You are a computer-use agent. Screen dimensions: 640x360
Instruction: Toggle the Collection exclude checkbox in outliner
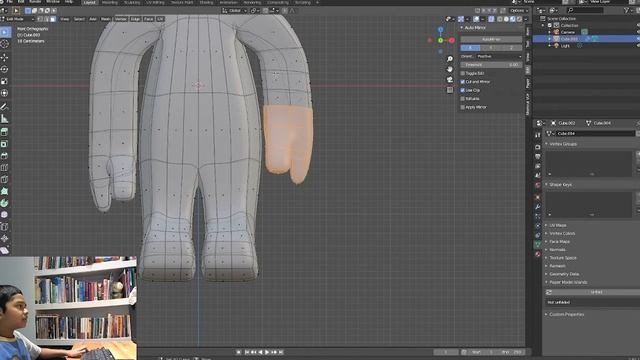tap(550, 25)
